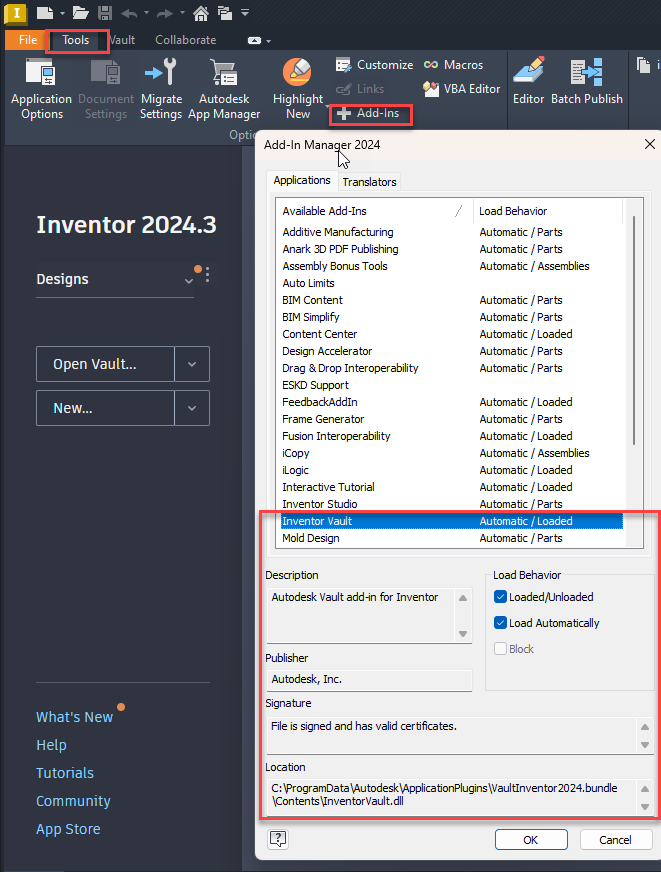661x872 pixels.
Task: Open the Customize command
Action: pyautogui.click(x=374, y=65)
